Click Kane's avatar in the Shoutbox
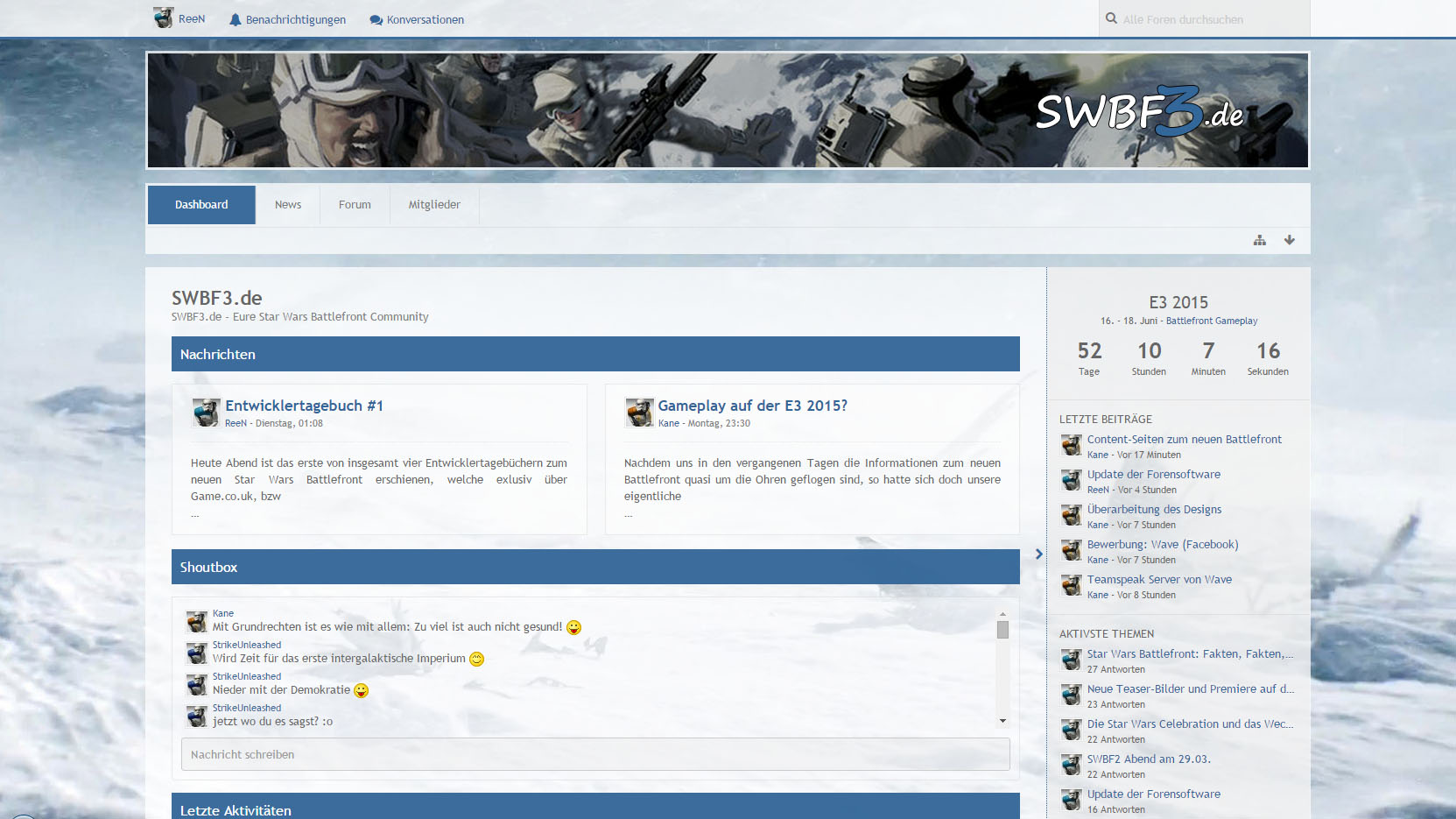 pyautogui.click(x=197, y=621)
